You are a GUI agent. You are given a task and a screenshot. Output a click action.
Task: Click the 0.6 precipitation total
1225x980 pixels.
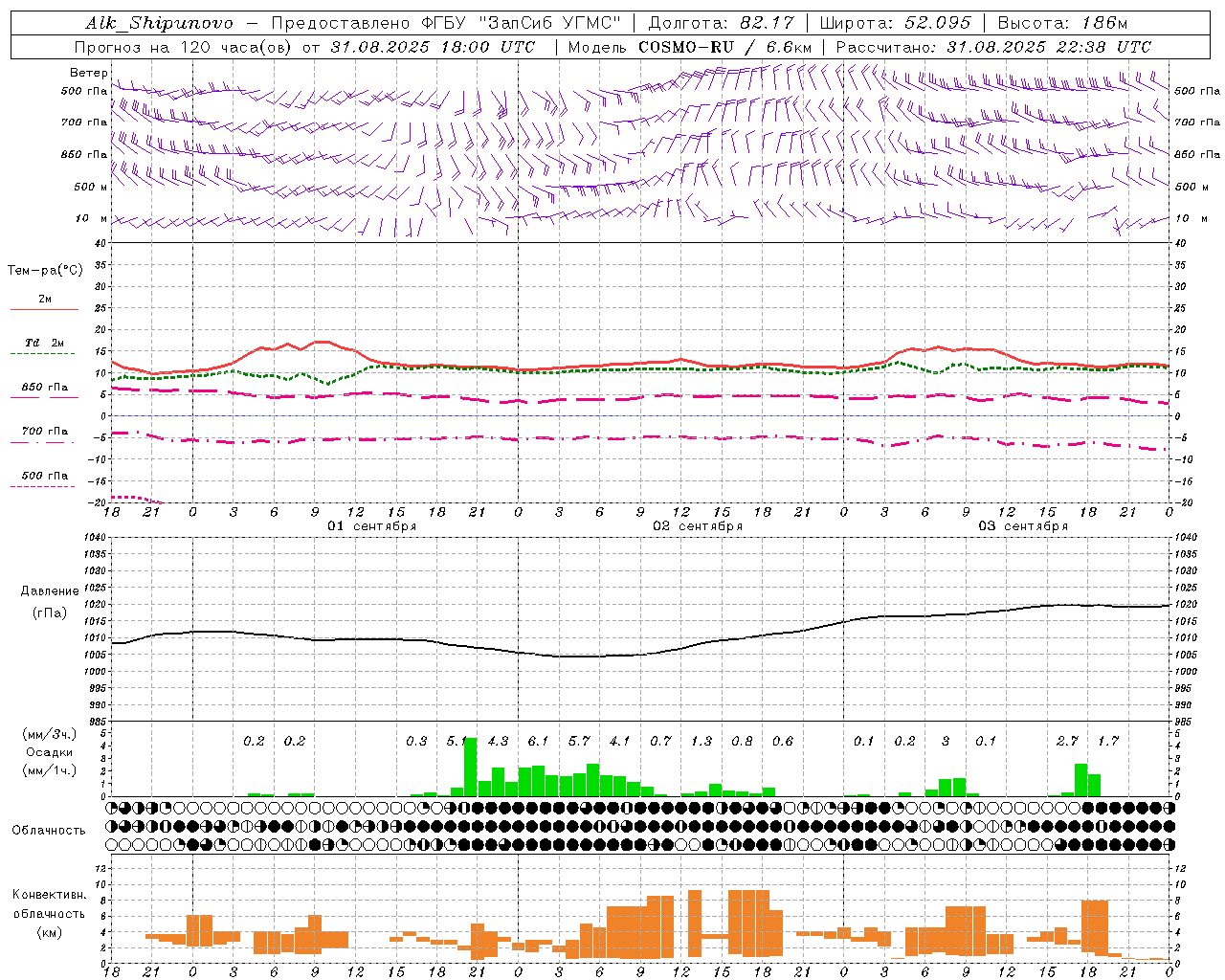coord(783,741)
